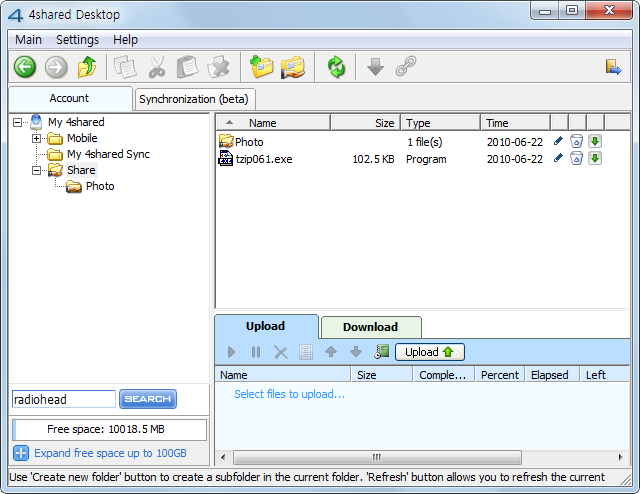This screenshot has width=640, height=494.
Task: Click the Percent column header in upload list
Action: pyautogui.click(x=500, y=375)
